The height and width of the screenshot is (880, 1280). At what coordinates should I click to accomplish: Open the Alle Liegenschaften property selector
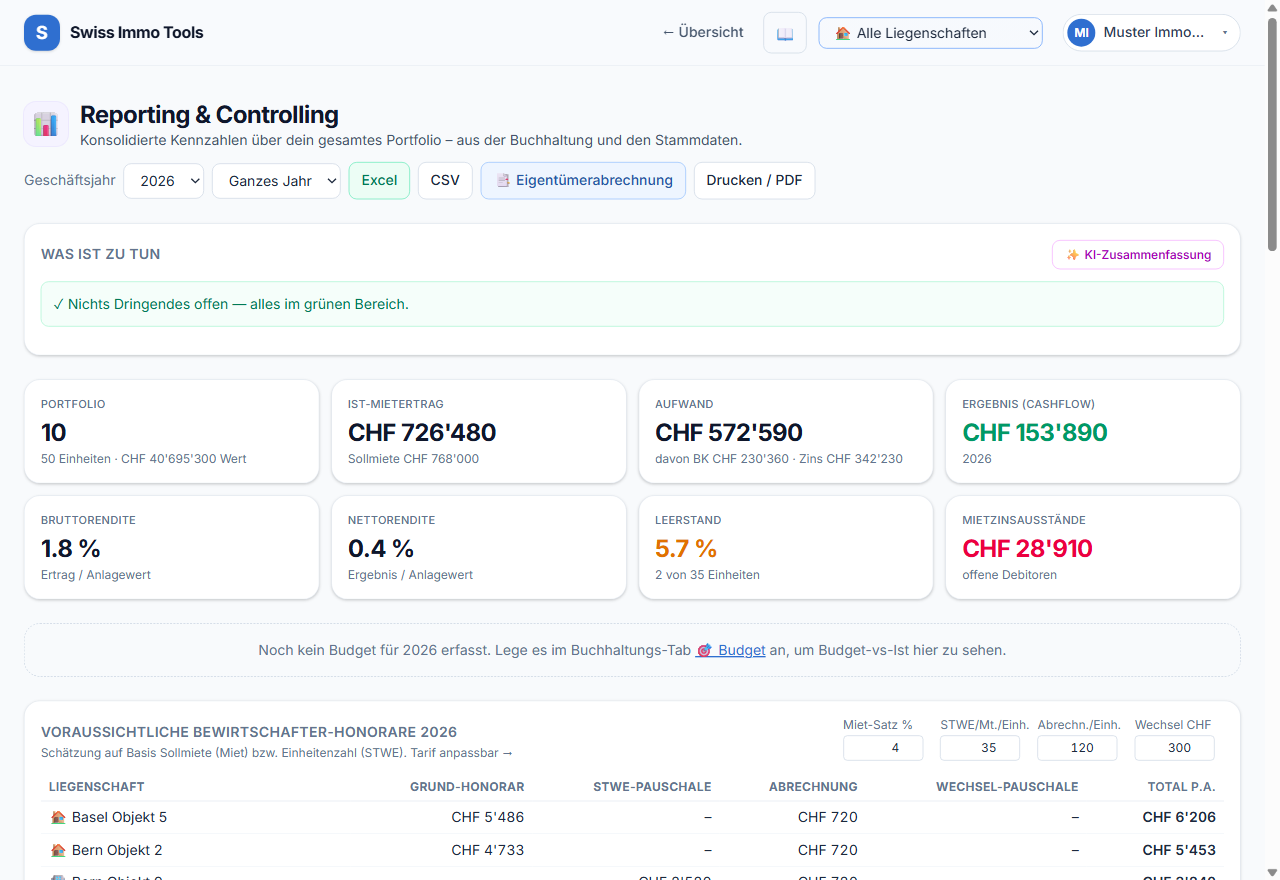pos(930,33)
